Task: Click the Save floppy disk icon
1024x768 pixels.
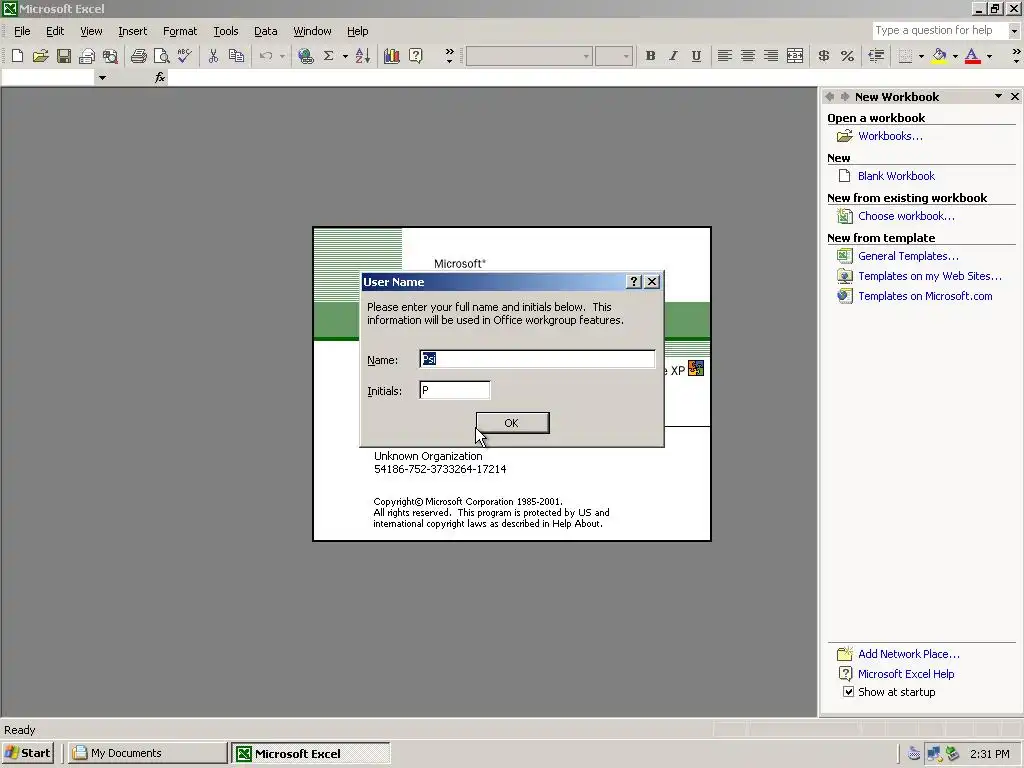Action: pyautogui.click(x=63, y=56)
